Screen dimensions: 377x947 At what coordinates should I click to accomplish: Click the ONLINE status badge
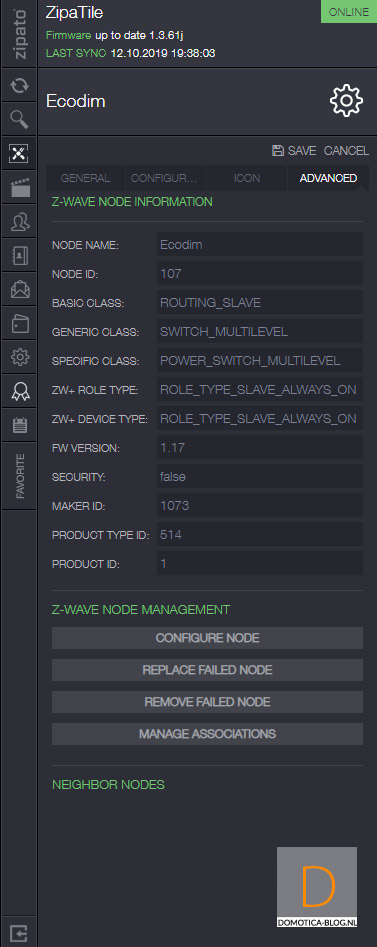(349, 11)
